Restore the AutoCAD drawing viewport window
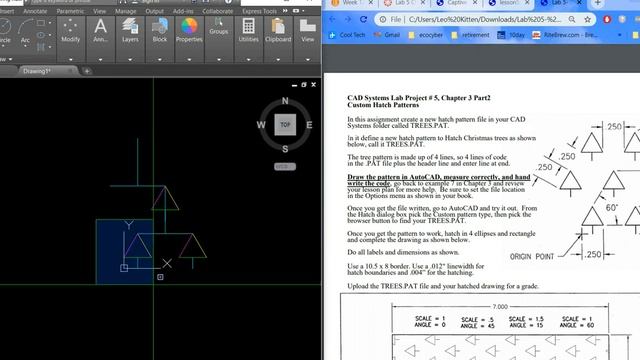The image size is (640, 360). (x=304, y=84)
